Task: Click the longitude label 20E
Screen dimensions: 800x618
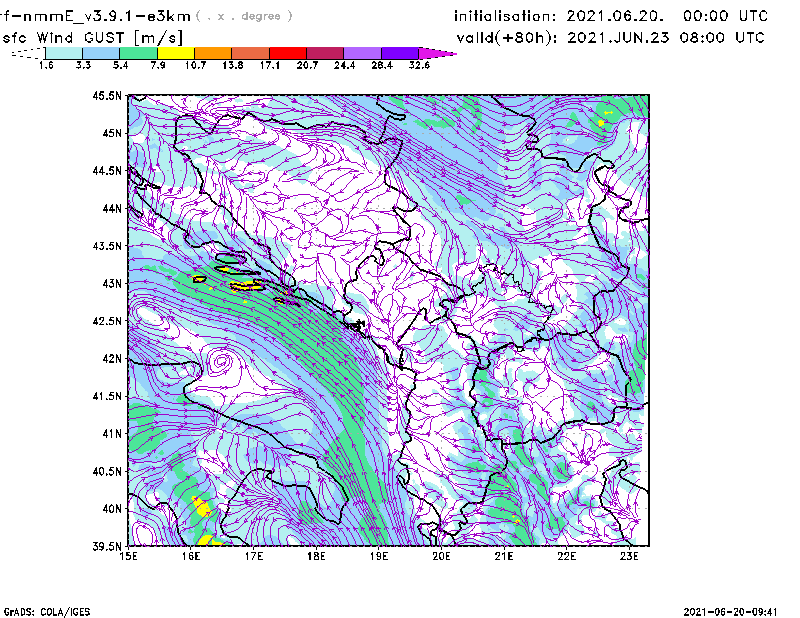Action: (441, 556)
